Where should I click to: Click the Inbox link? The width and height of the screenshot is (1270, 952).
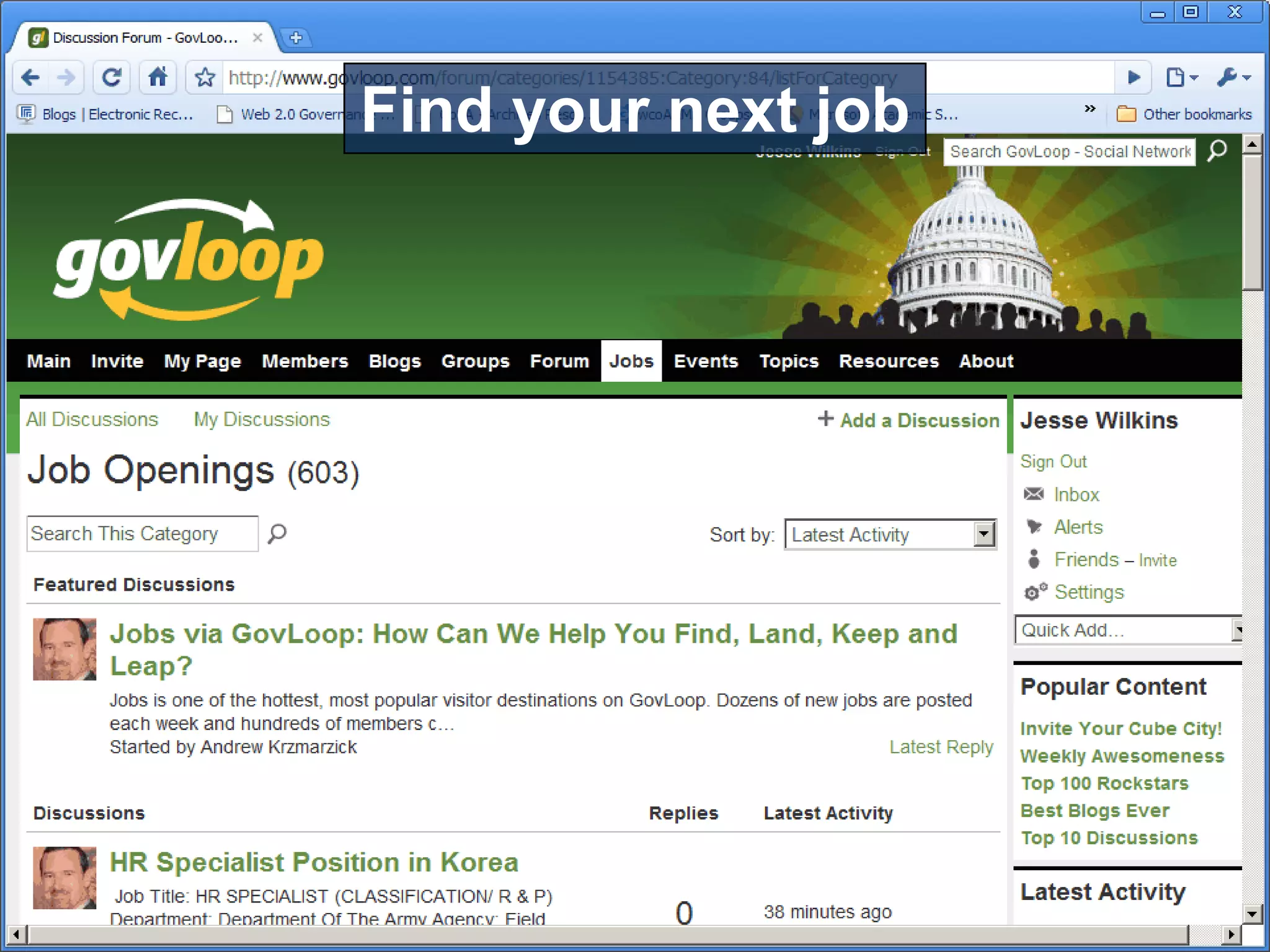[x=1077, y=495]
